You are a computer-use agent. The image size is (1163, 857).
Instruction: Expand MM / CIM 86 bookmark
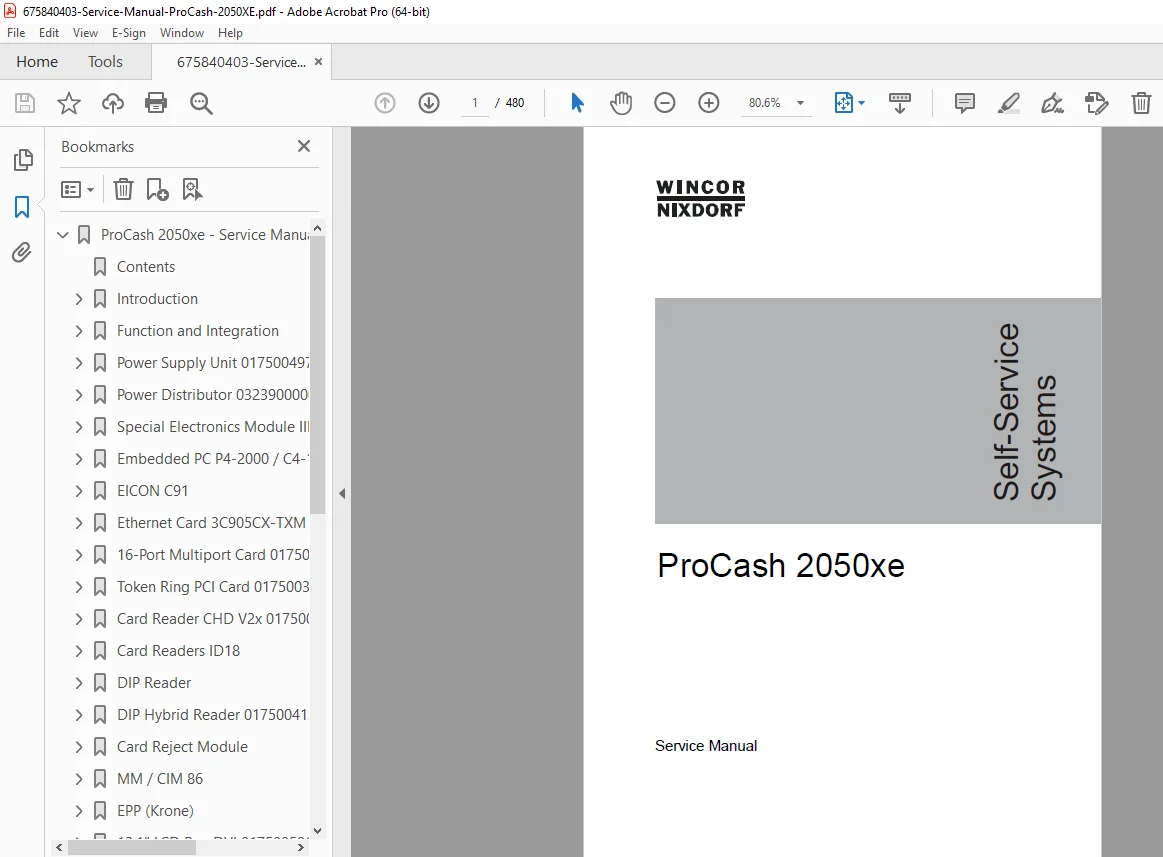point(79,778)
